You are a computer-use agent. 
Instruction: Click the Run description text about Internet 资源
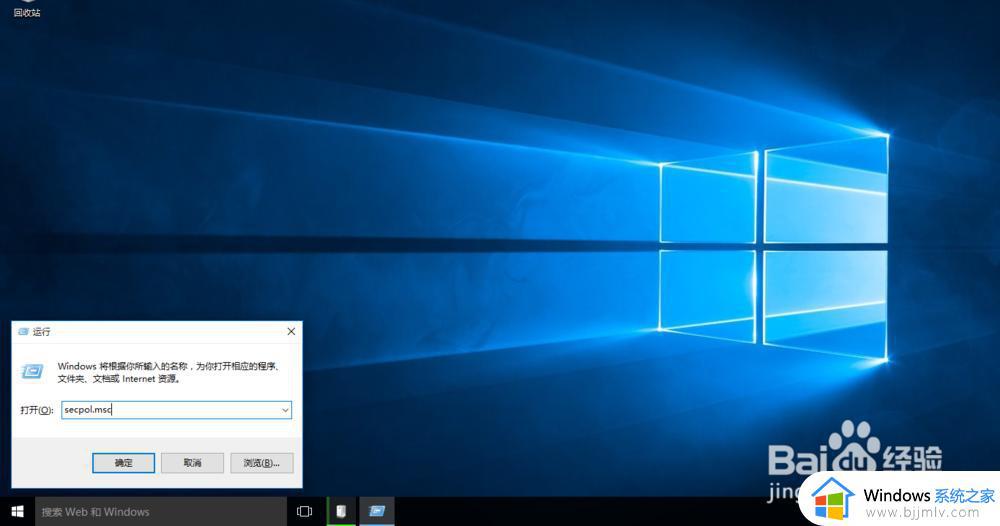click(168, 372)
